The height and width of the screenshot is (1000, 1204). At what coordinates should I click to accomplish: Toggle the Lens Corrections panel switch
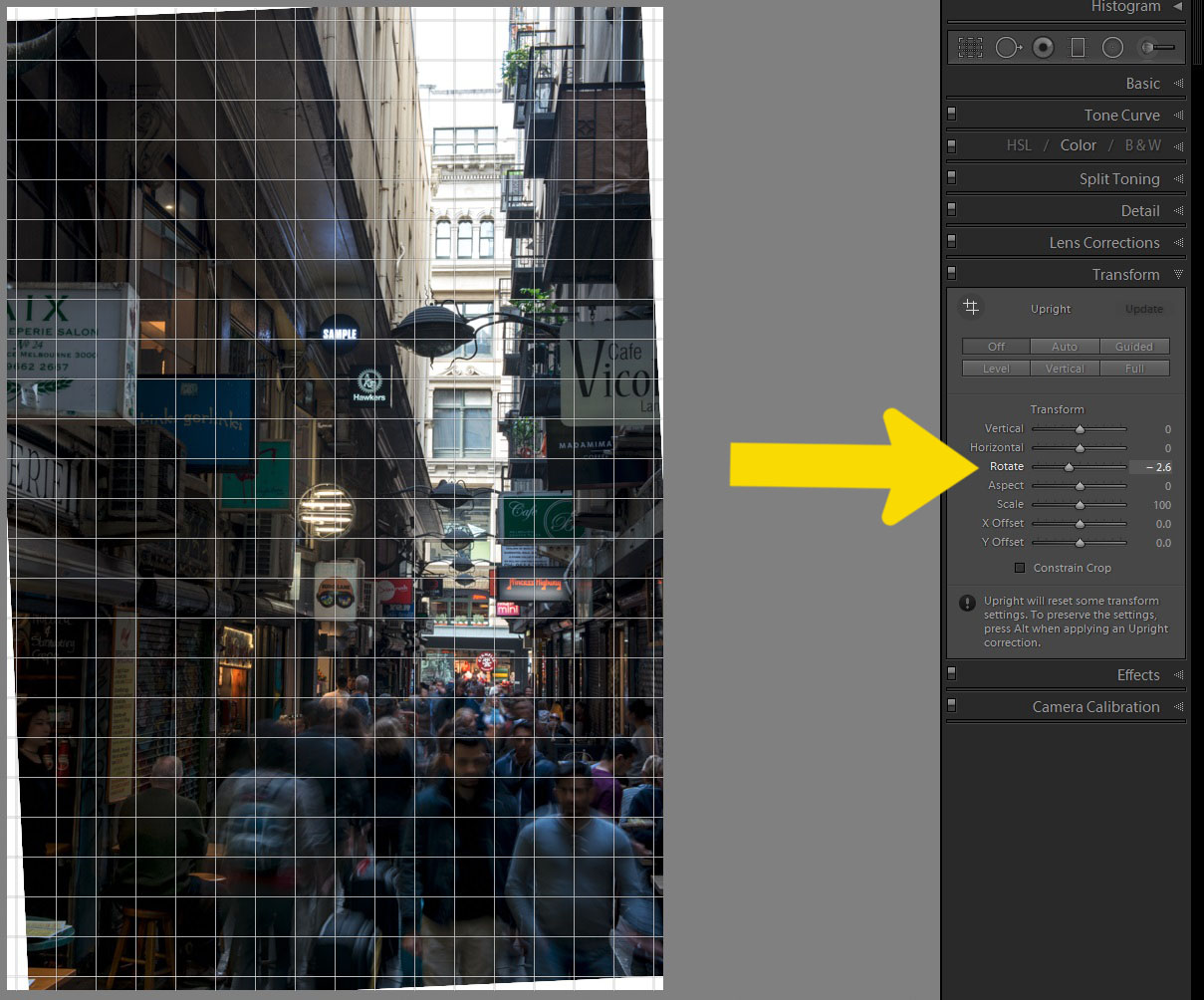pyautogui.click(x=951, y=242)
